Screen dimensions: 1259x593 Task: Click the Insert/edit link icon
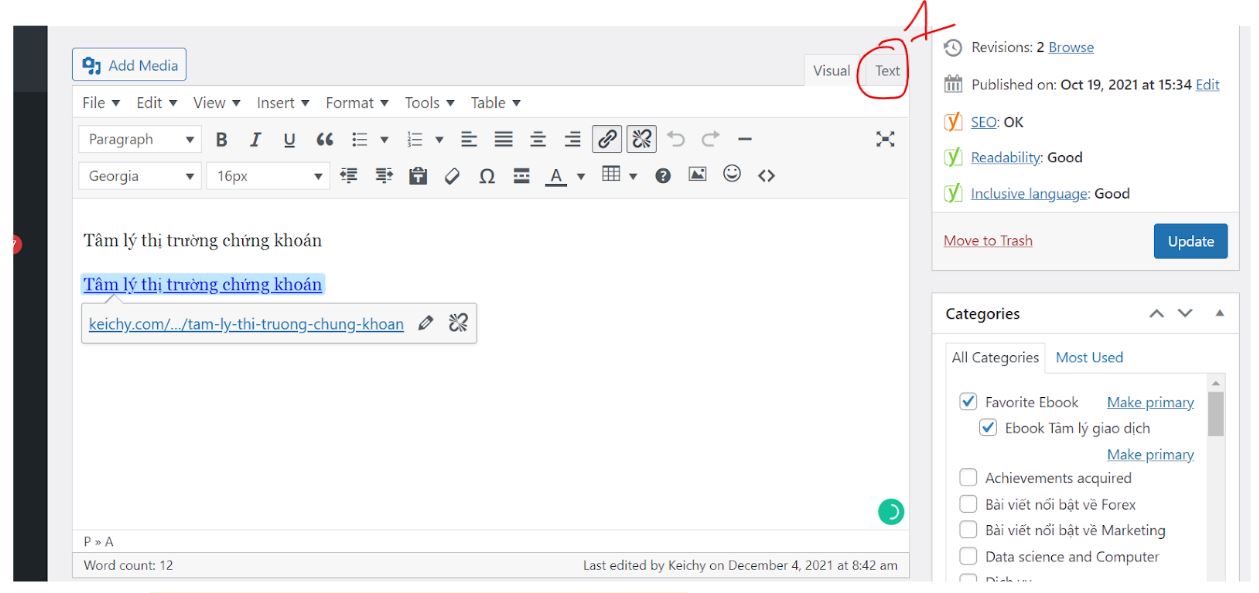coord(607,139)
